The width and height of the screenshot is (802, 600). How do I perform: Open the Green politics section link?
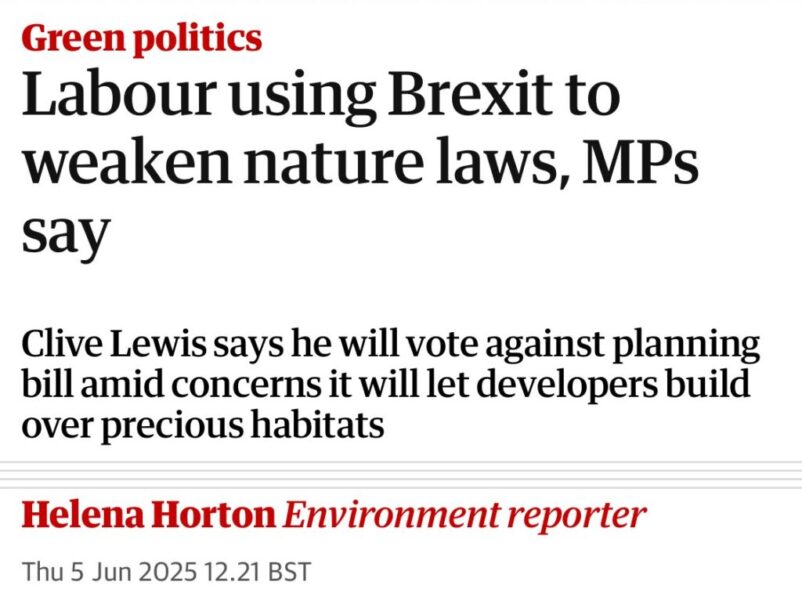(141, 38)
